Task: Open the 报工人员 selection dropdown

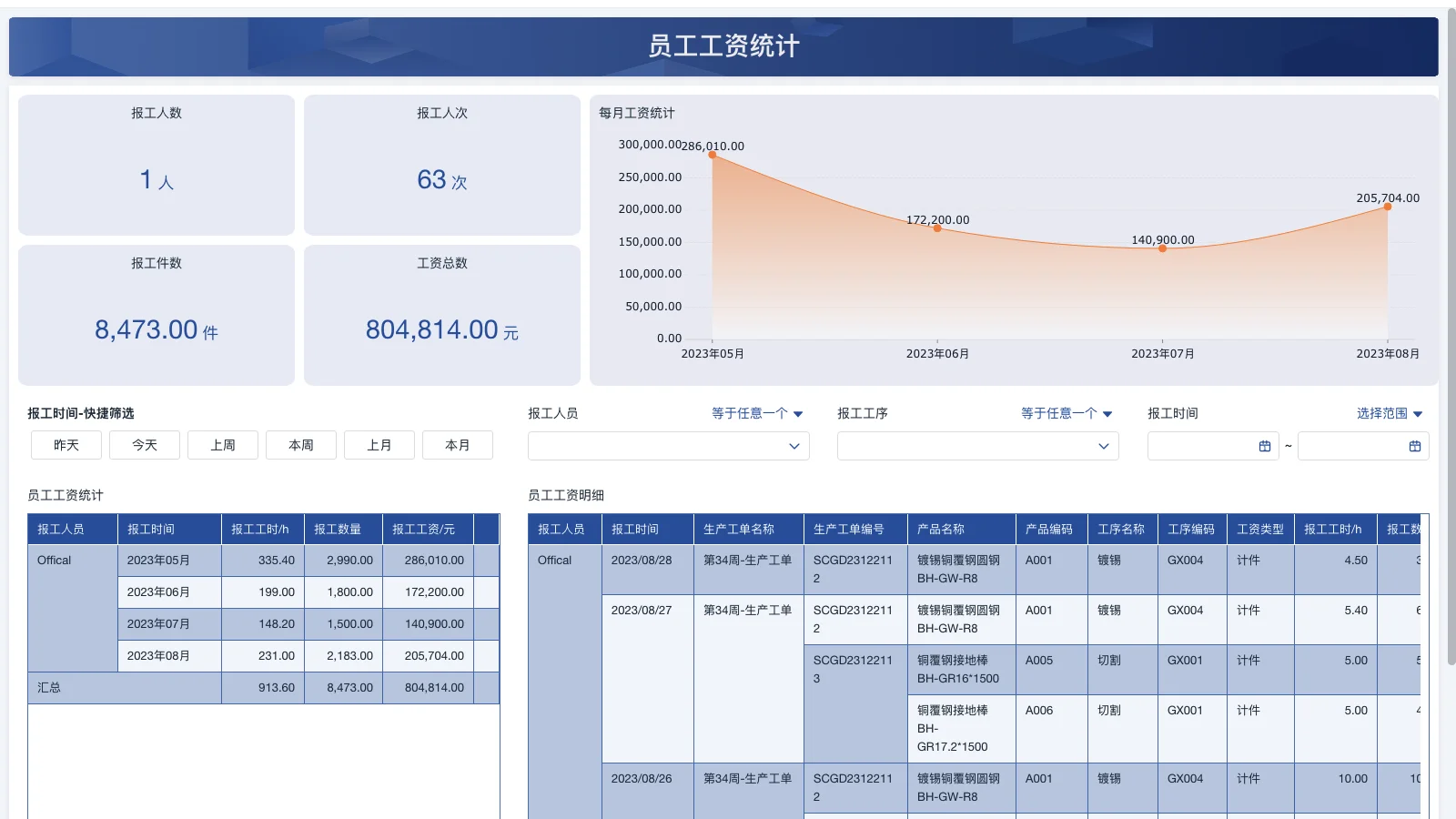Action: tap(669, 446)
